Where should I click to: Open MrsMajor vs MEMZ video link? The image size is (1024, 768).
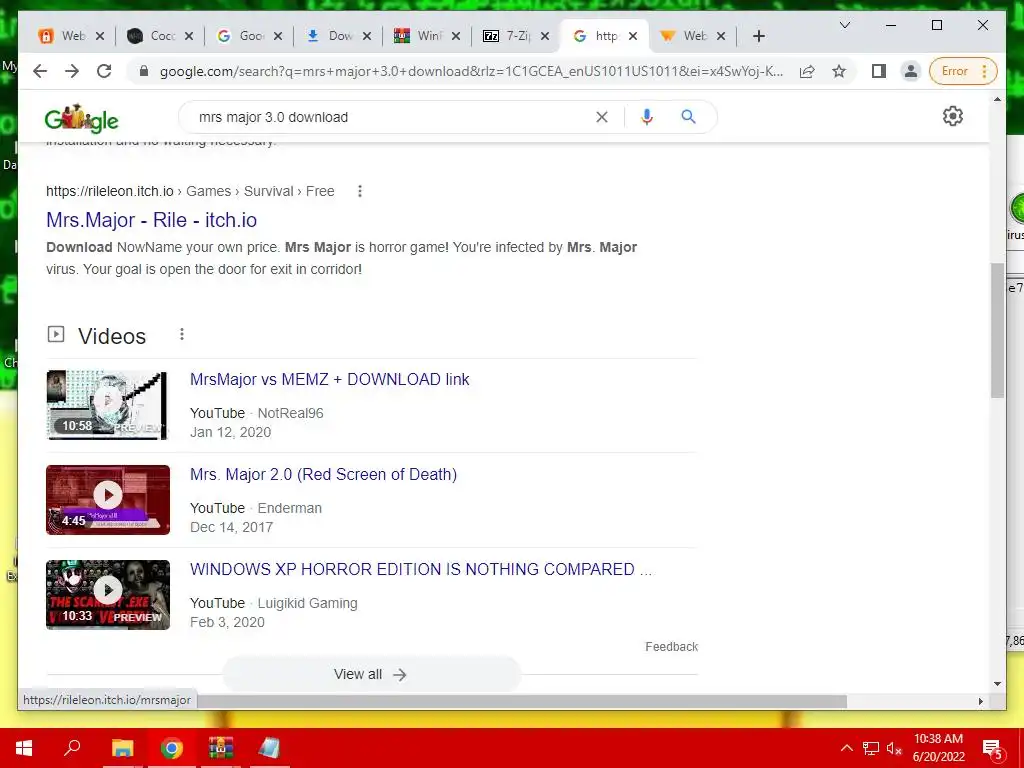(330, 379)
